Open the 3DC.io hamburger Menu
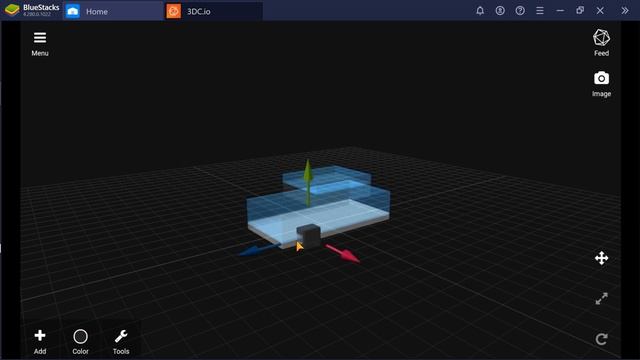Image resolution: width=640 pixels, height=360 pixels. pos(40,44)
